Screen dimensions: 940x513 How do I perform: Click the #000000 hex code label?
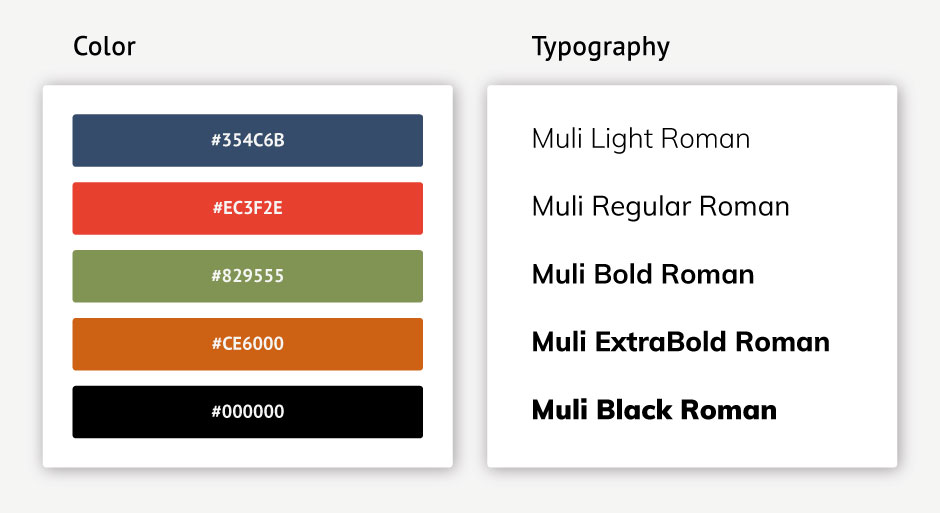tap(248, 412)
